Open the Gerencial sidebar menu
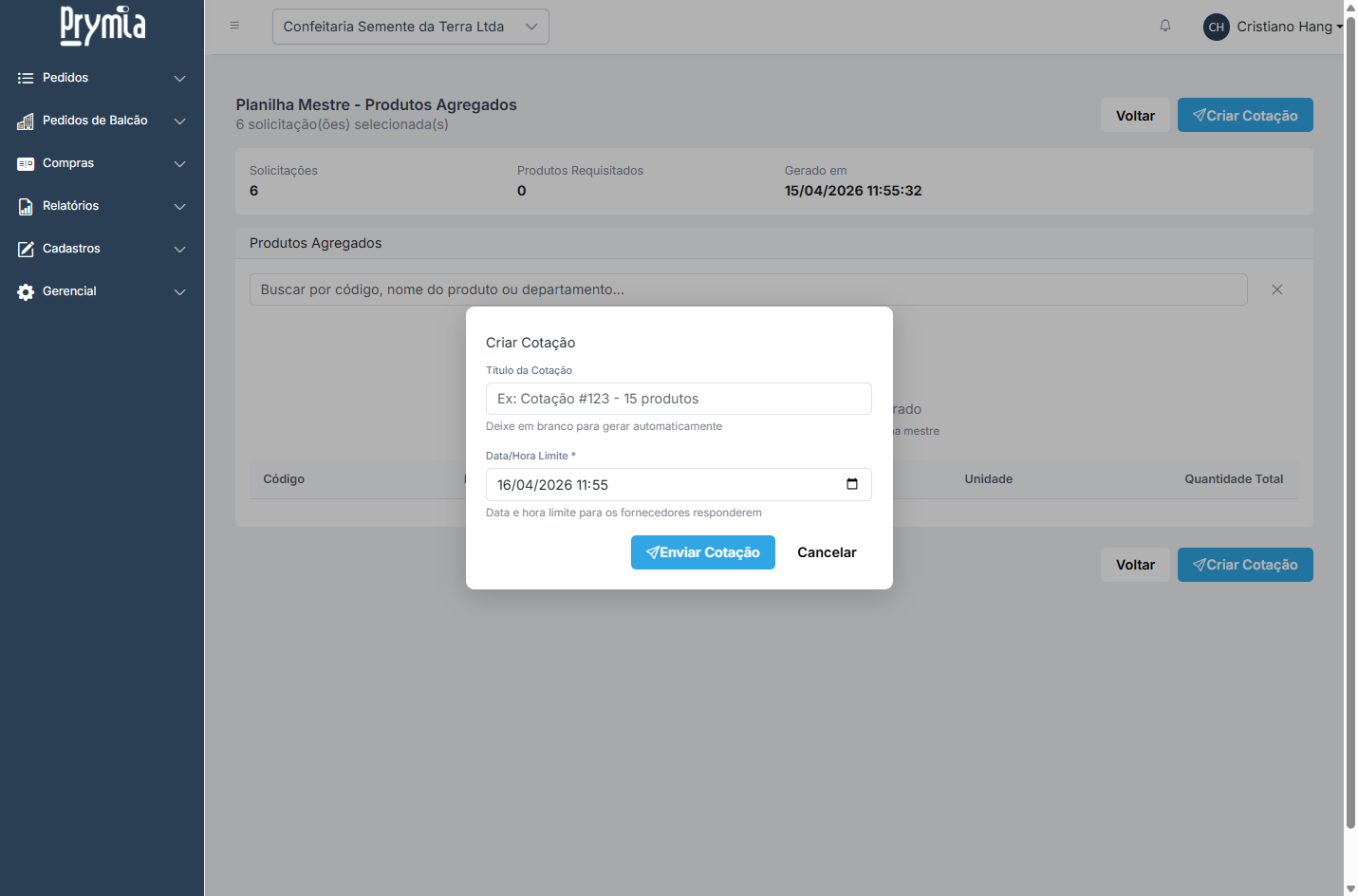 (x=69, y=291)
